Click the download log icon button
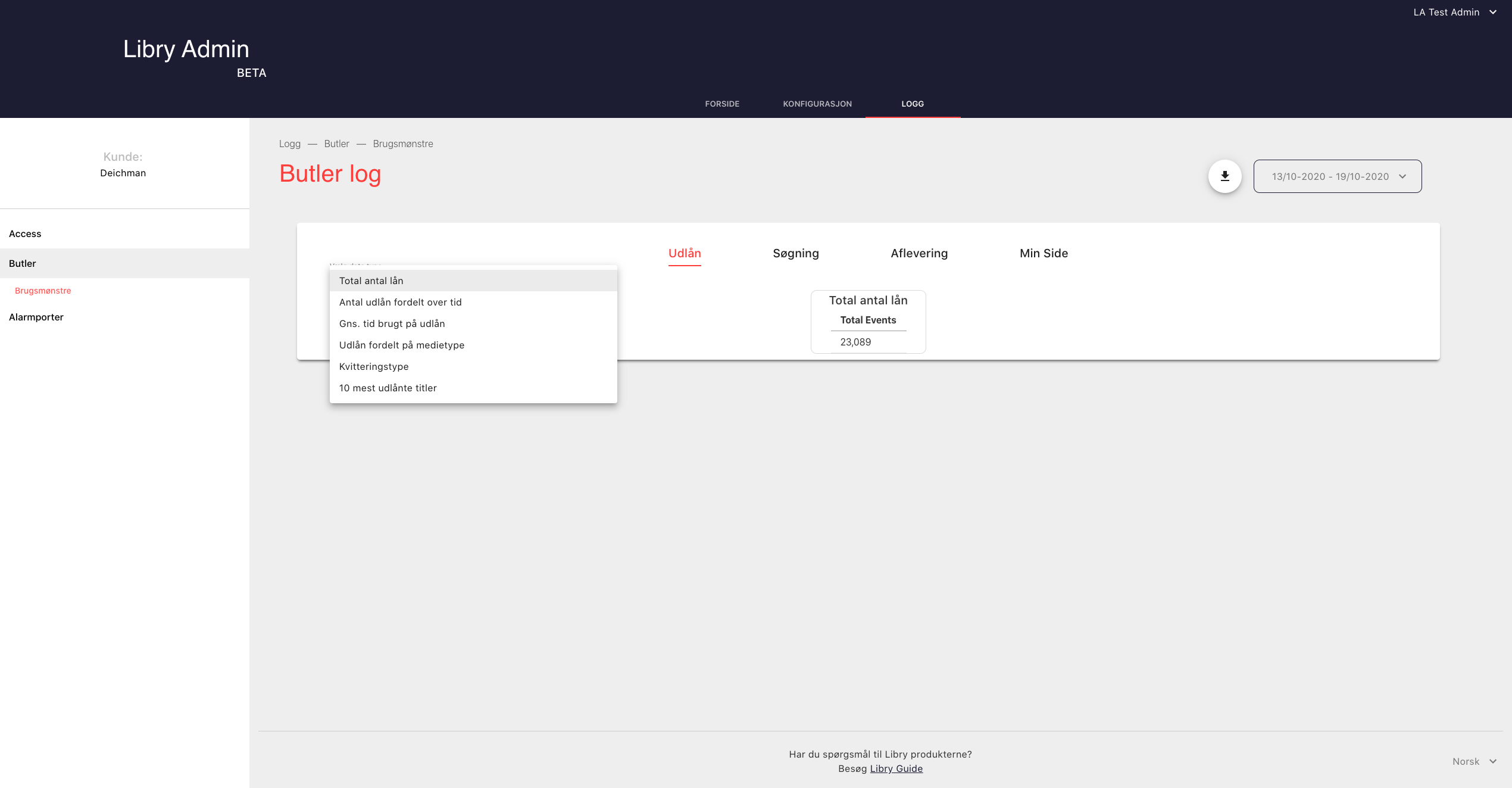The height and width of the screenshot is (788, 1512). tap(1224, 176)
